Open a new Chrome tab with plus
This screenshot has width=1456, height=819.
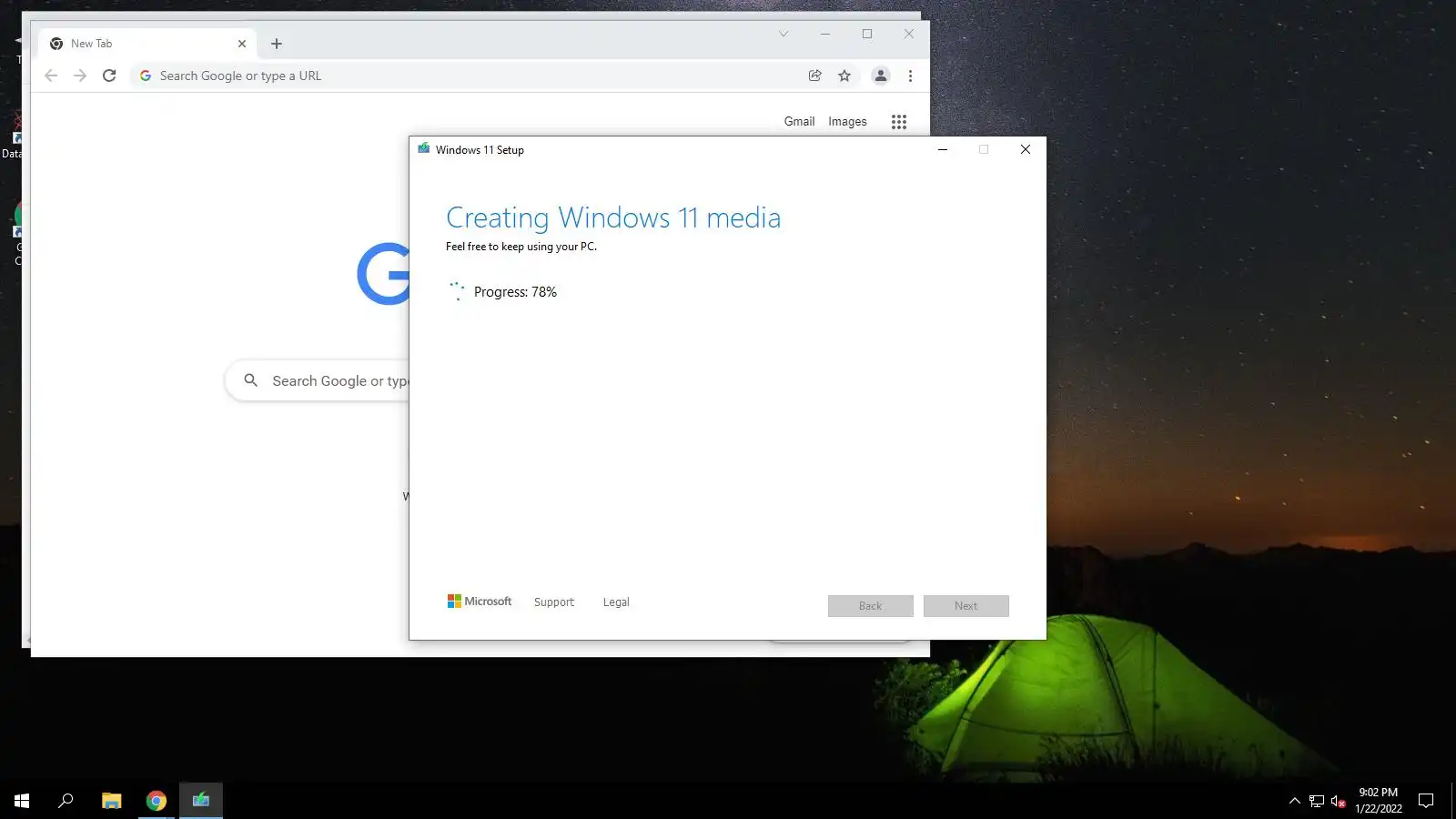[x=277, y=44]
